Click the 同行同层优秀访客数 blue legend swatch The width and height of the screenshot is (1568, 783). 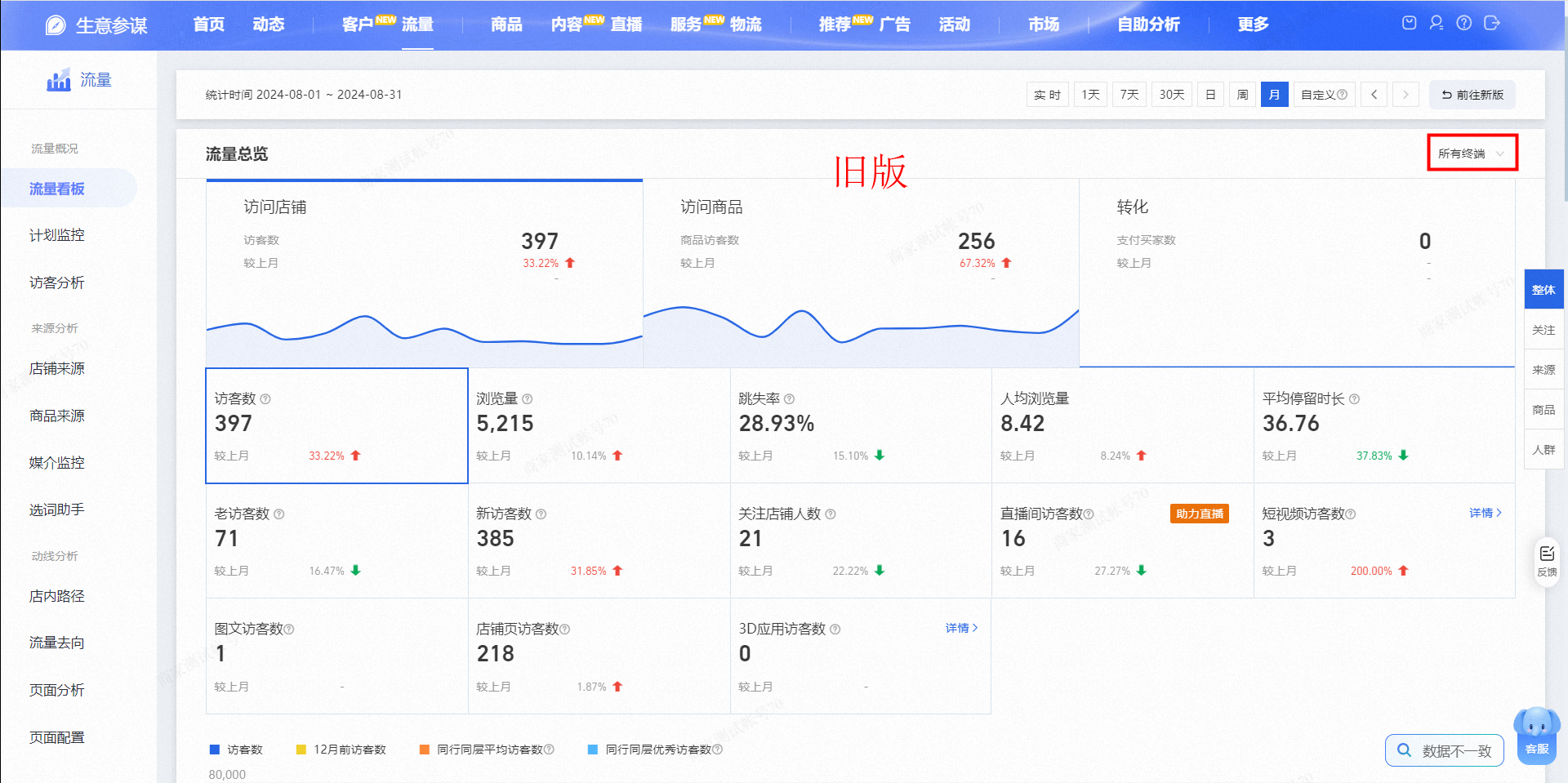[x=593, y=750]
